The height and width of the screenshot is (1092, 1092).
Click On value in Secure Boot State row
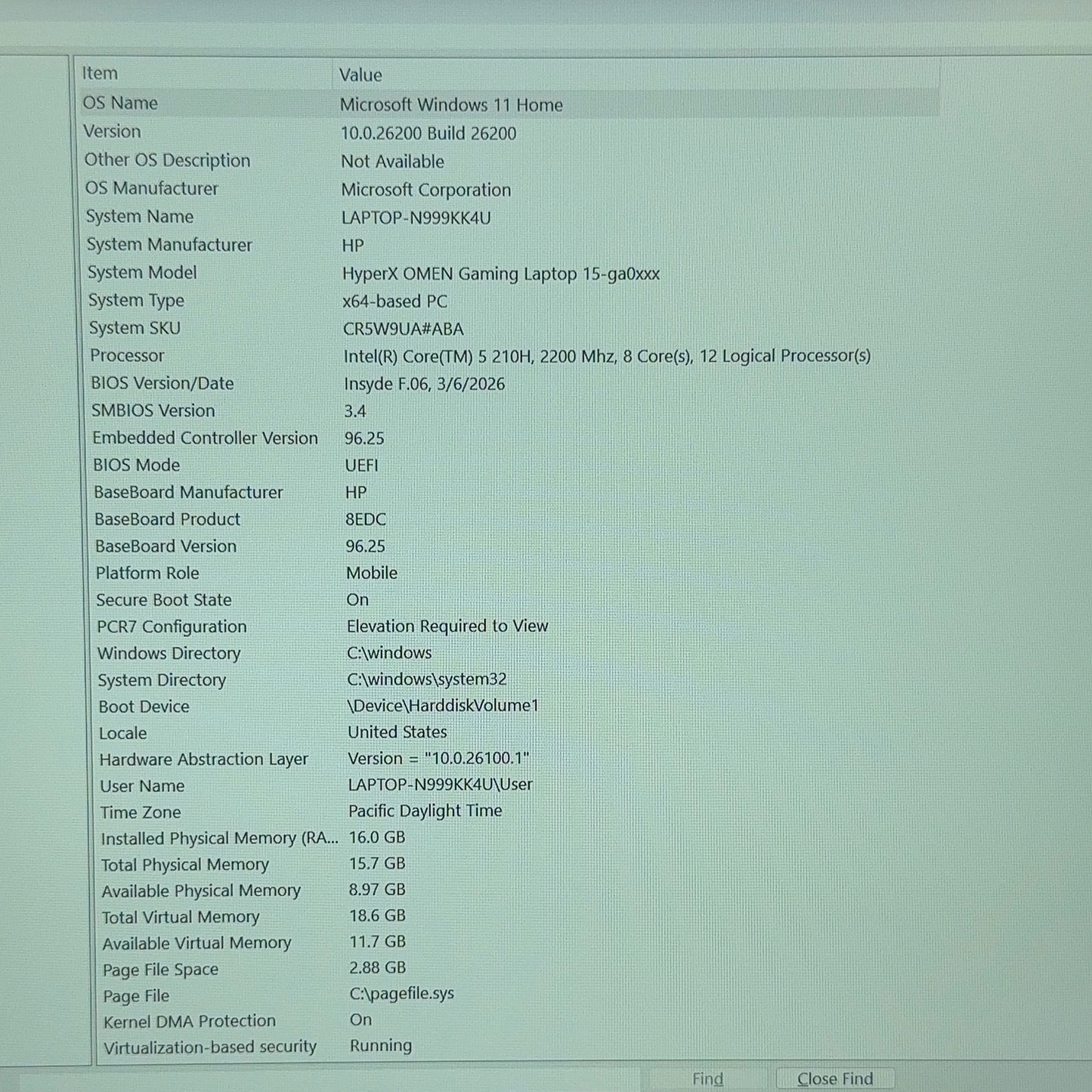tap(357, 600)
